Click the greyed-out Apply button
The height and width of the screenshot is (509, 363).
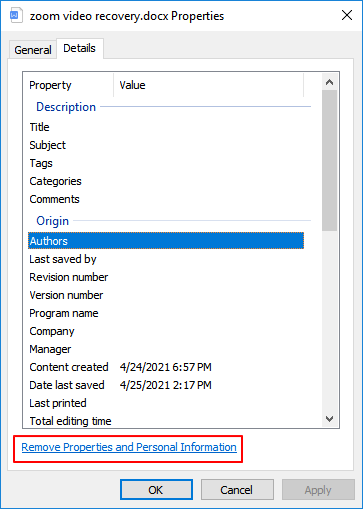[318, 490]
